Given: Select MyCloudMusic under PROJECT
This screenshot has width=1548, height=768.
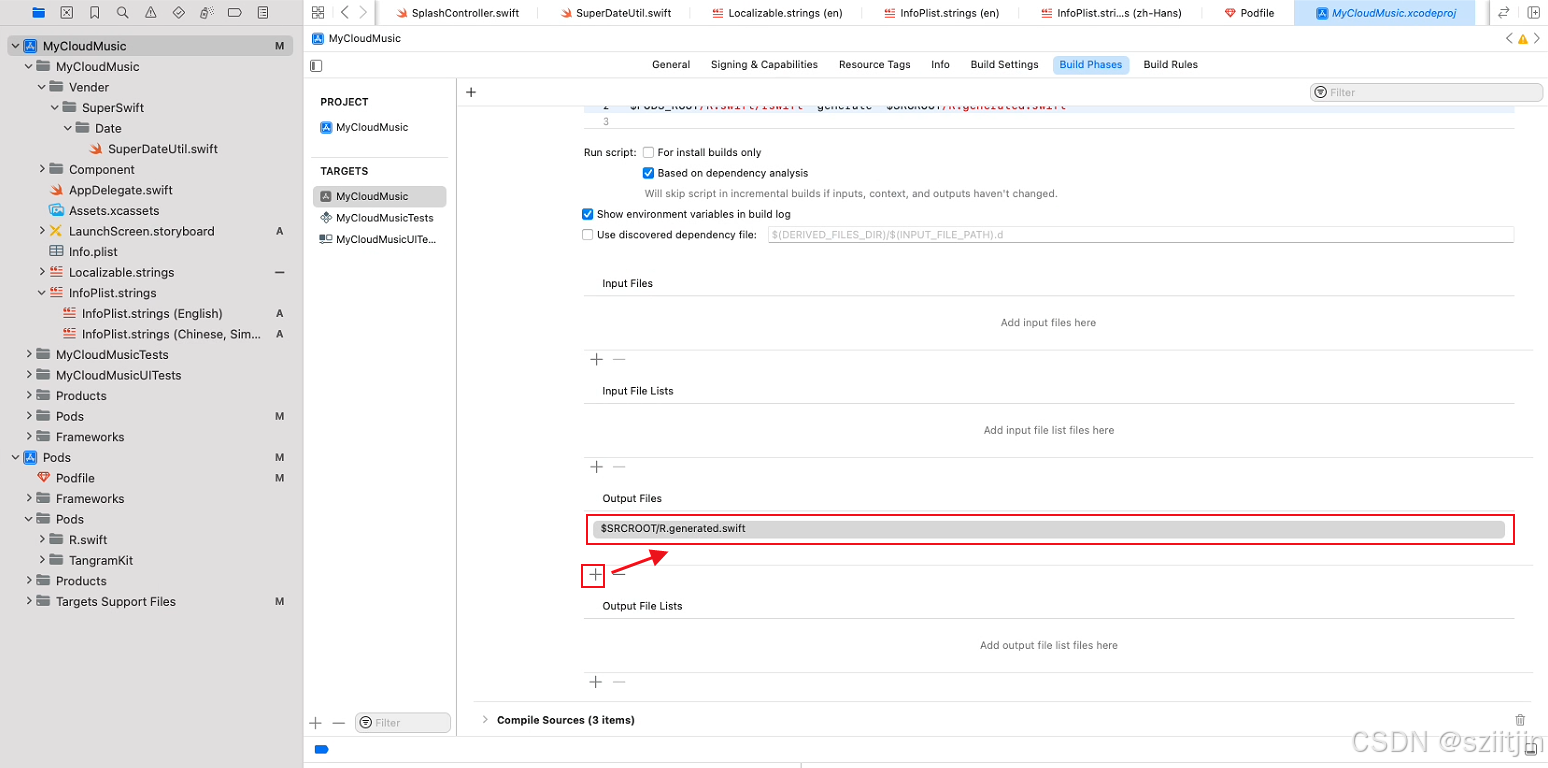Looking at the screenshot, I should 372,128.
